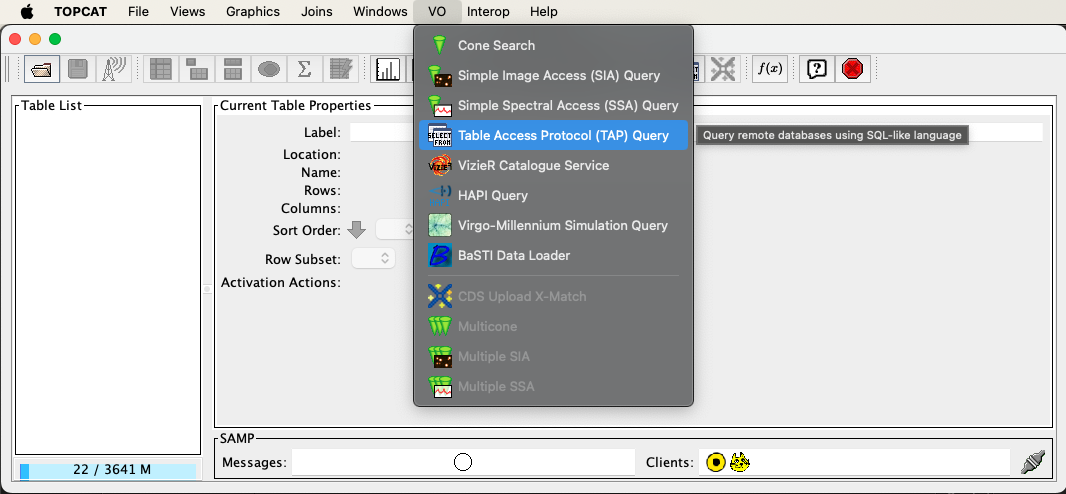The height and width of the screenshot is (494, 1066).
Task: Open the Views menu
Action: (x=188, y=12)
